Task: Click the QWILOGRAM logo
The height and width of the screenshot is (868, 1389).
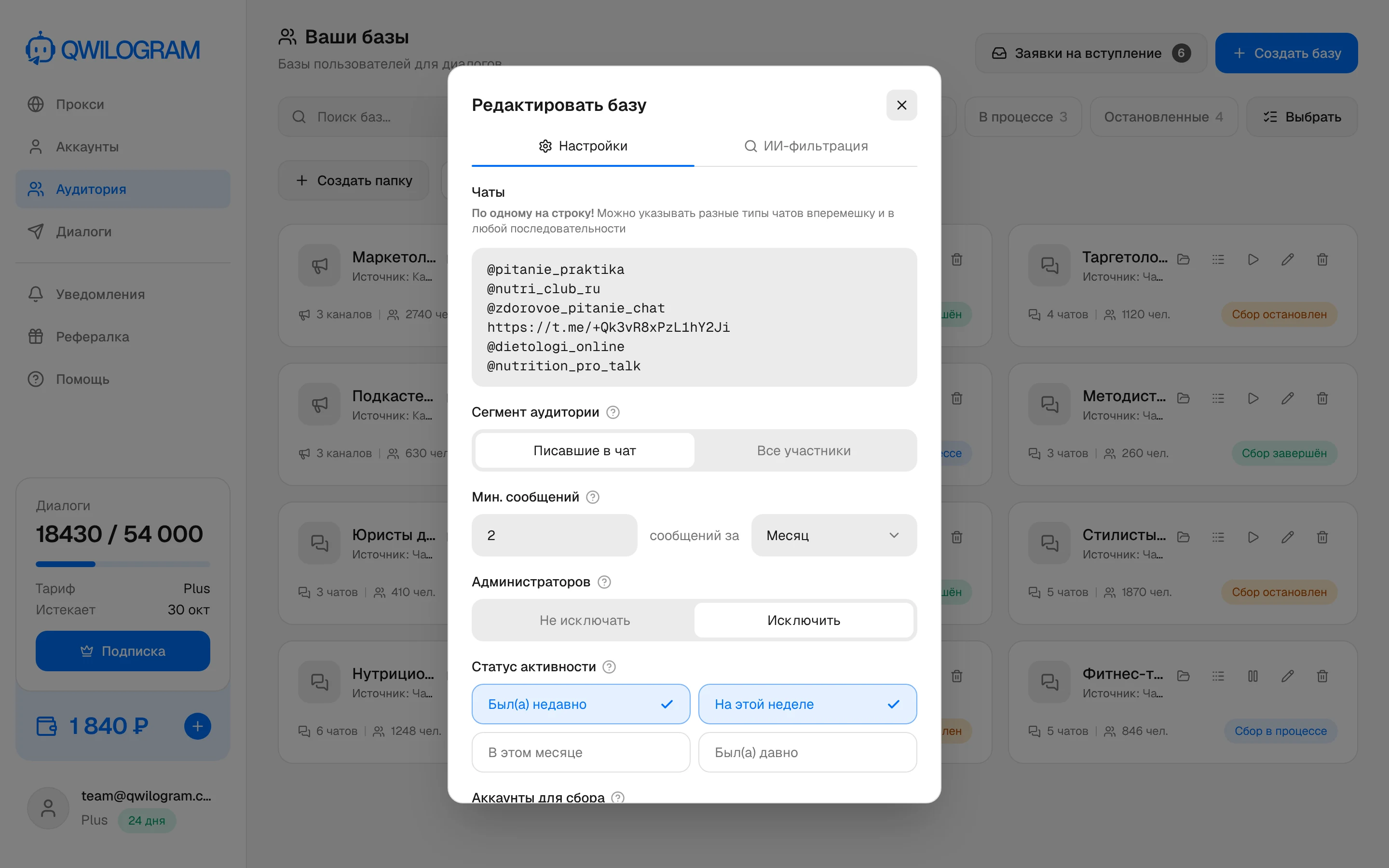Action: (x=113, y=49)
